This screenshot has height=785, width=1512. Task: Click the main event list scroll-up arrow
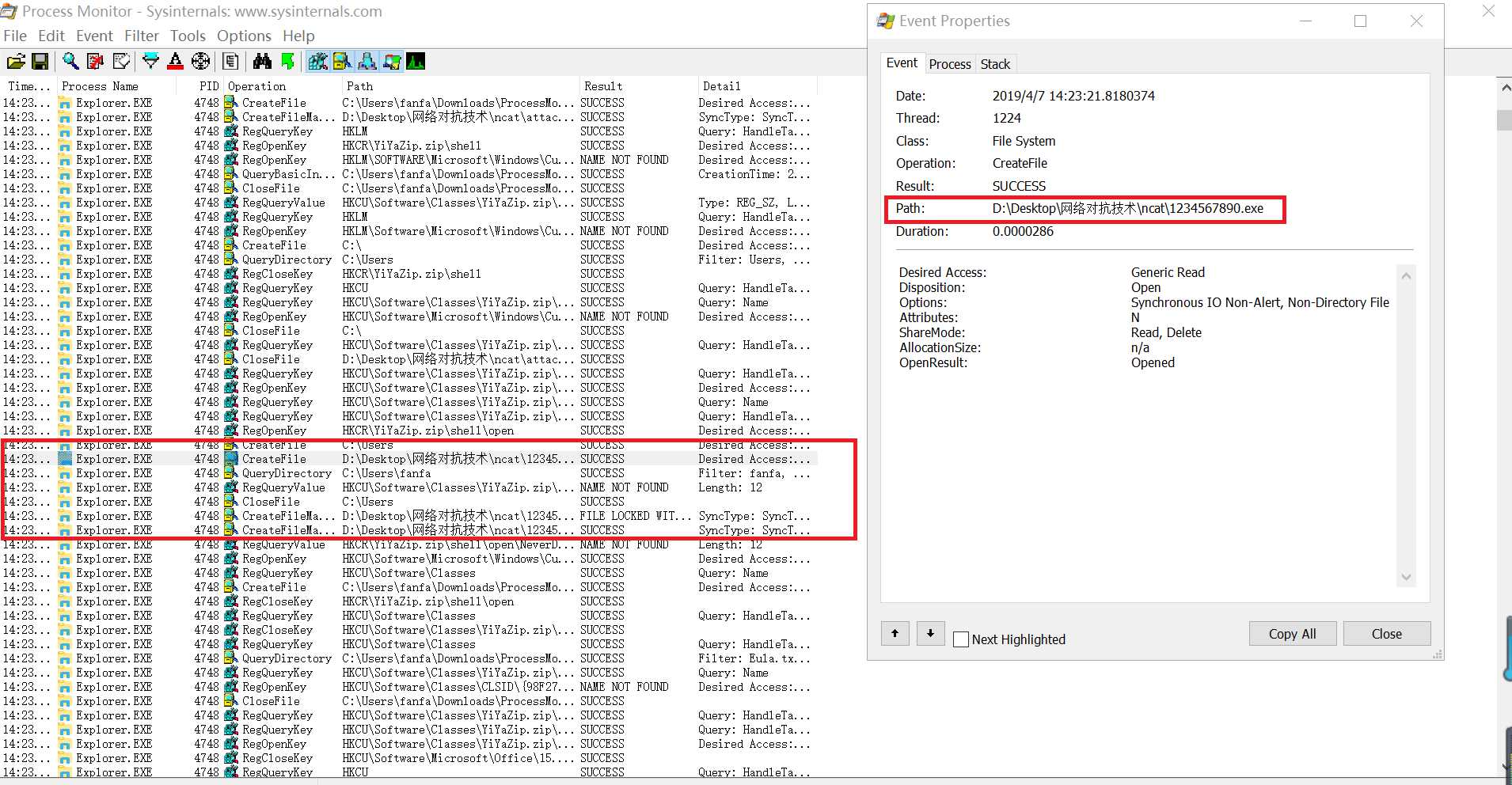[1504, 87]
